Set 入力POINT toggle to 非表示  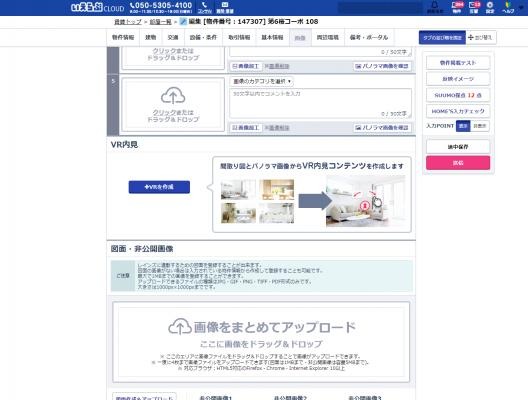pos(480,126)
